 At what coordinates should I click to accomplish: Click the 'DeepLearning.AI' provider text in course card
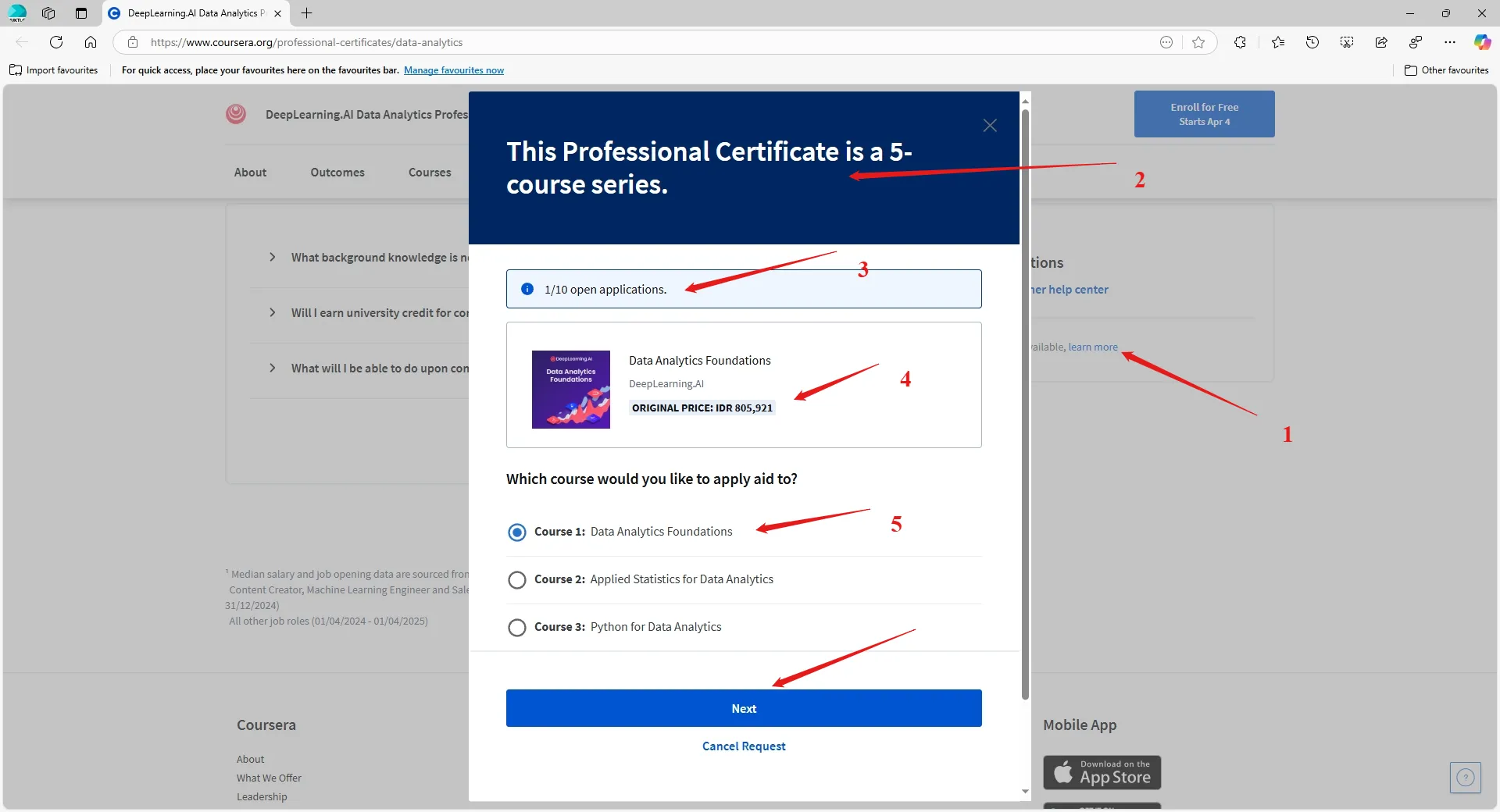tap(666, 384)
